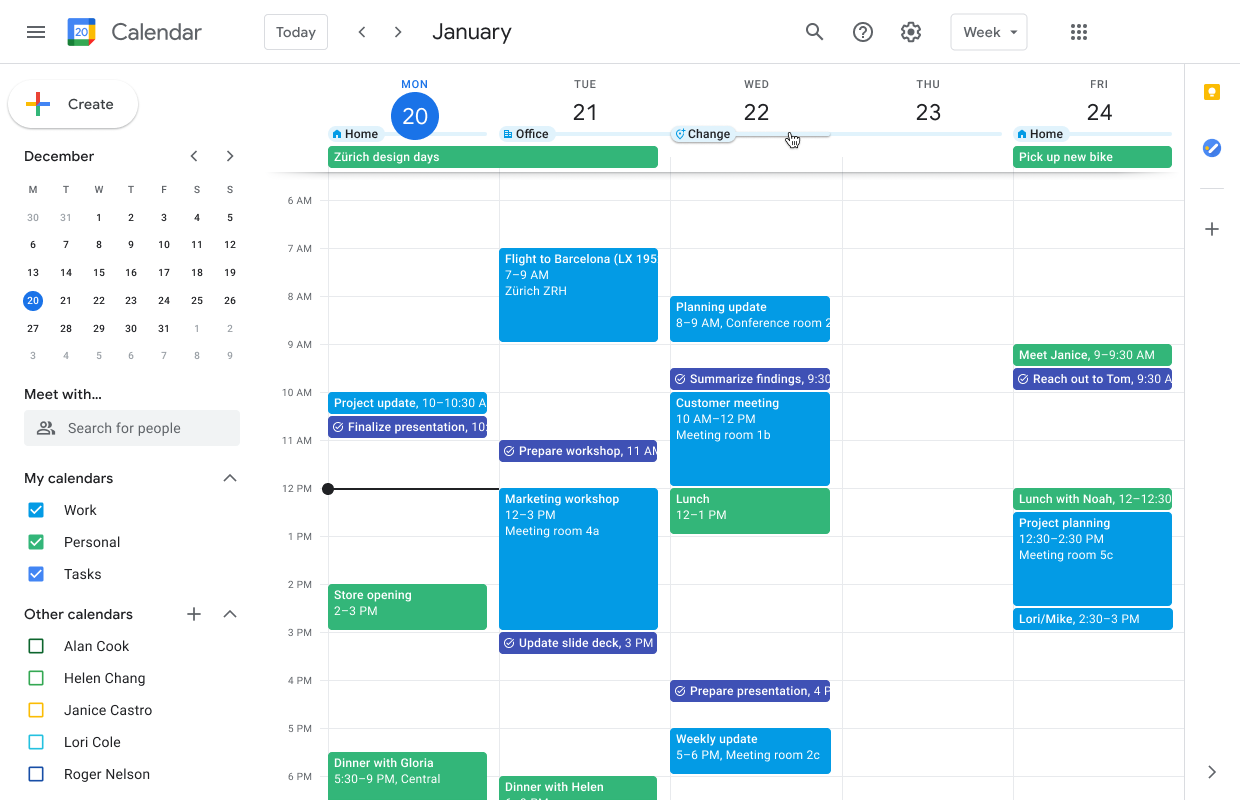Show next month in mini calendar
The width and height of the screenshot is (1240, 800).
pyautogui.click(x=230, y=156)
